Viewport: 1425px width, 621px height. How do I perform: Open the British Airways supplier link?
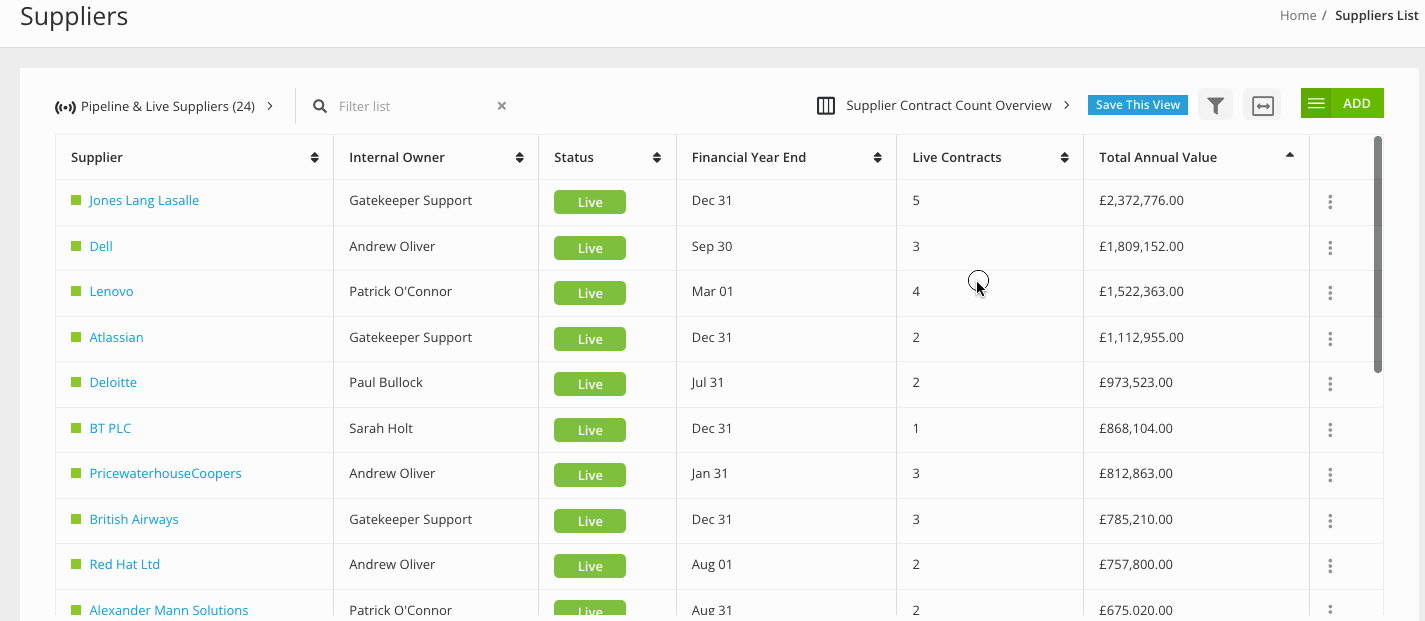tap(134, 519)
